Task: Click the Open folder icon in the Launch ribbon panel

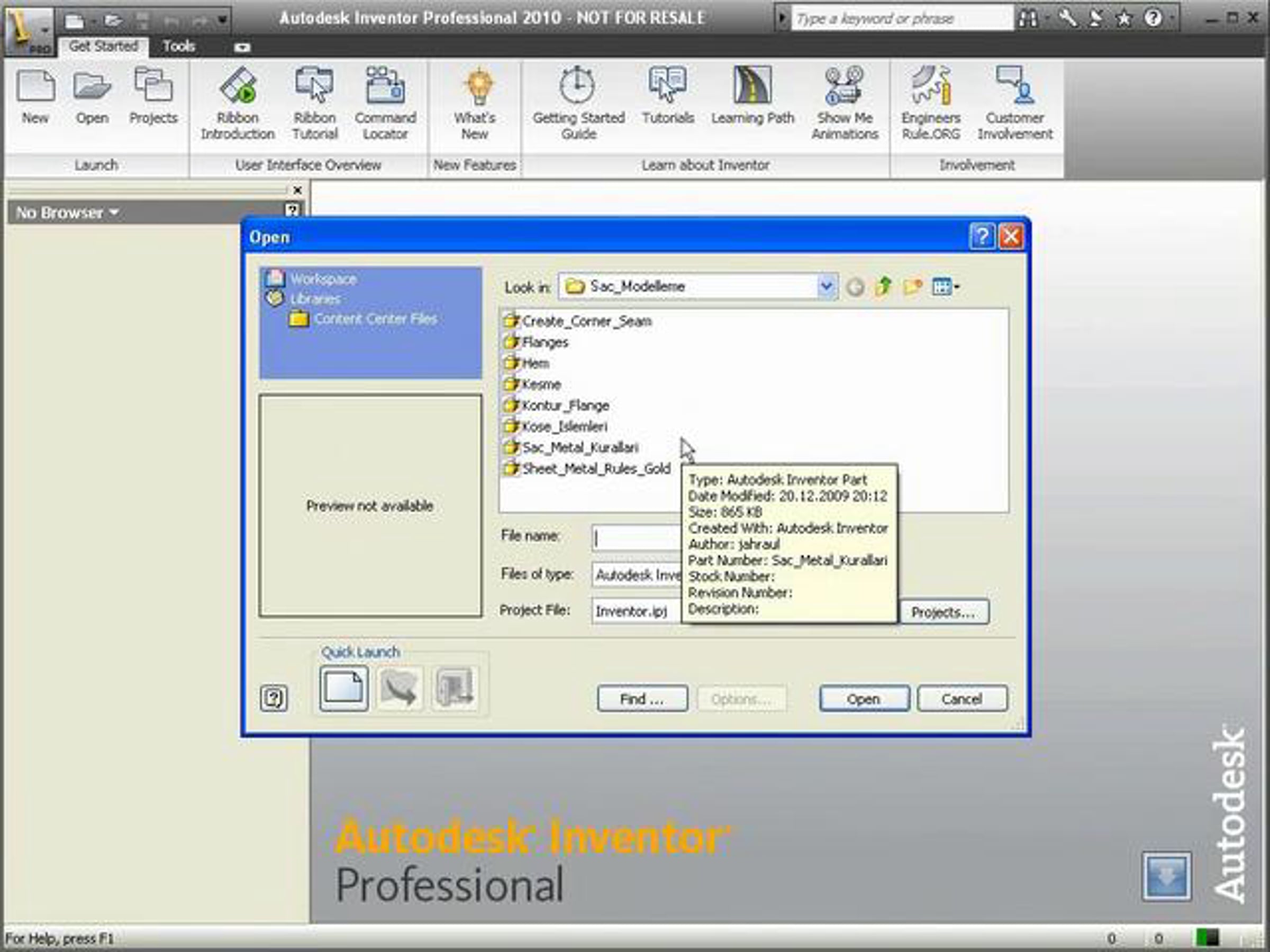Action: coord(92,96)
